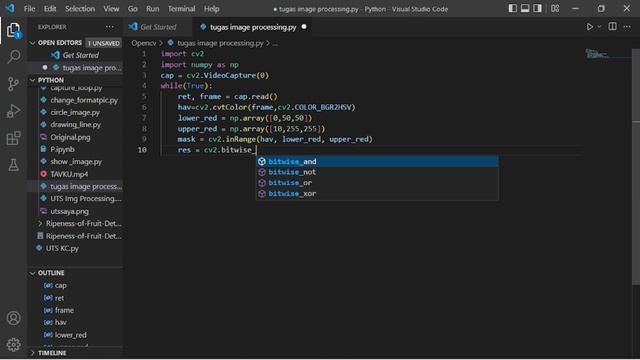Open the View menu
This screenshot has height=360, width=640.
[111, 9]
